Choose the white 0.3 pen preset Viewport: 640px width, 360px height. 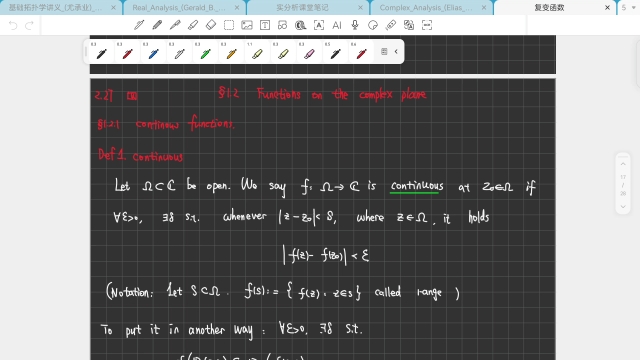pos(180,52)
